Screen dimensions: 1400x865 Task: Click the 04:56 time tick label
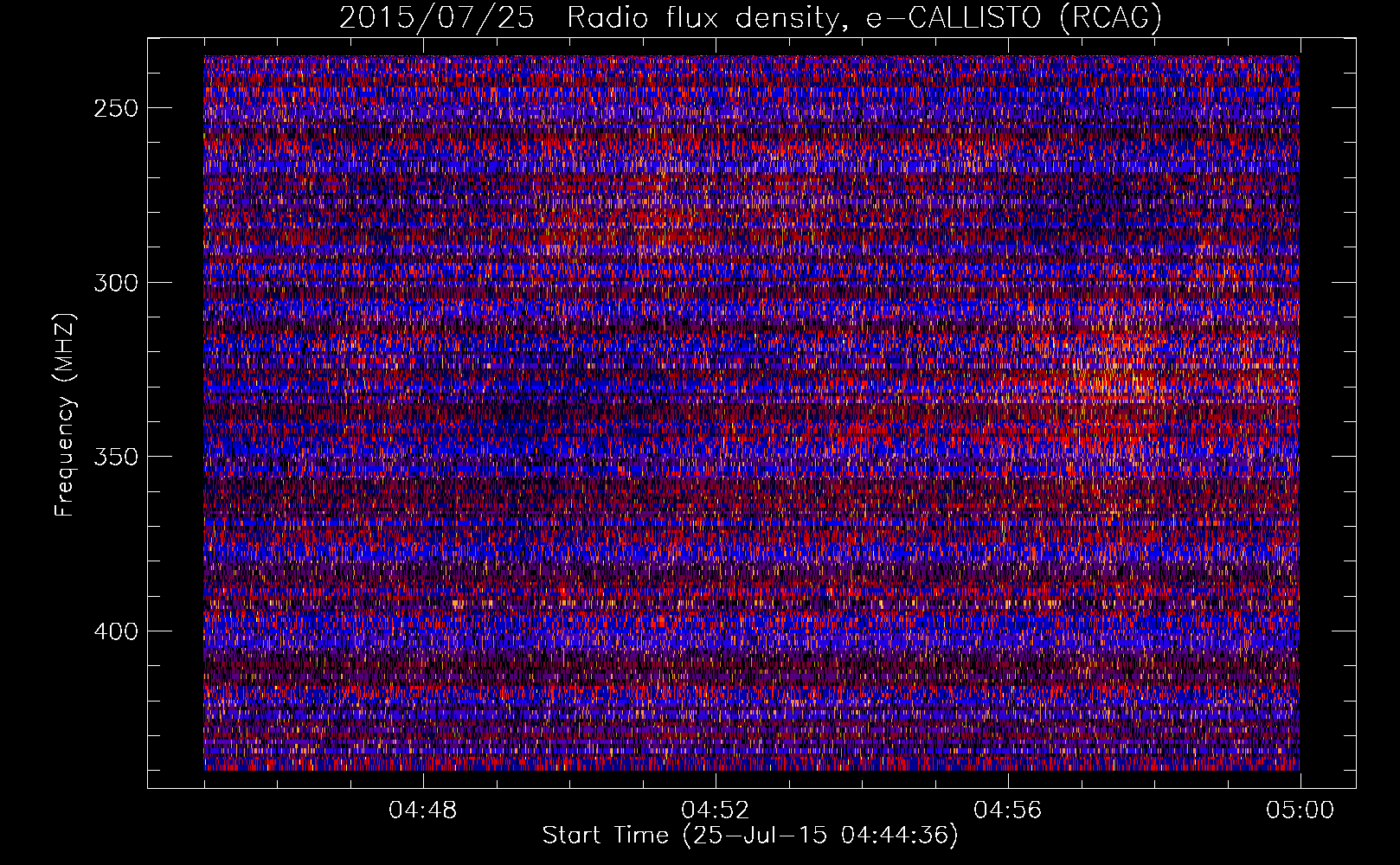(1008, 811)
